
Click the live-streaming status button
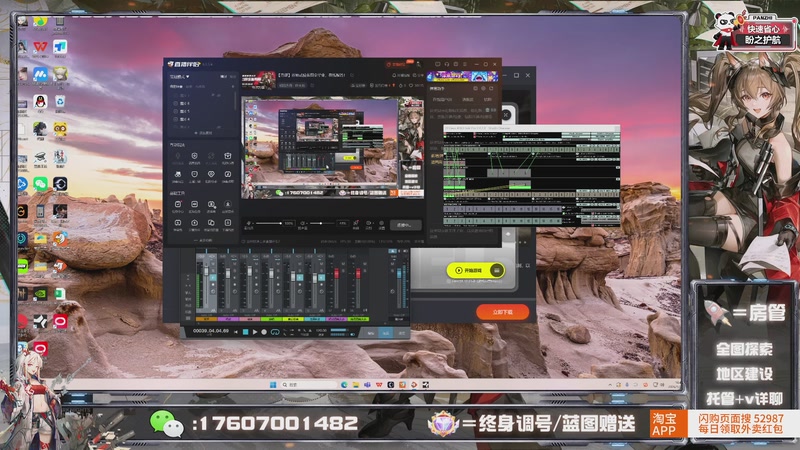(406, 224)
